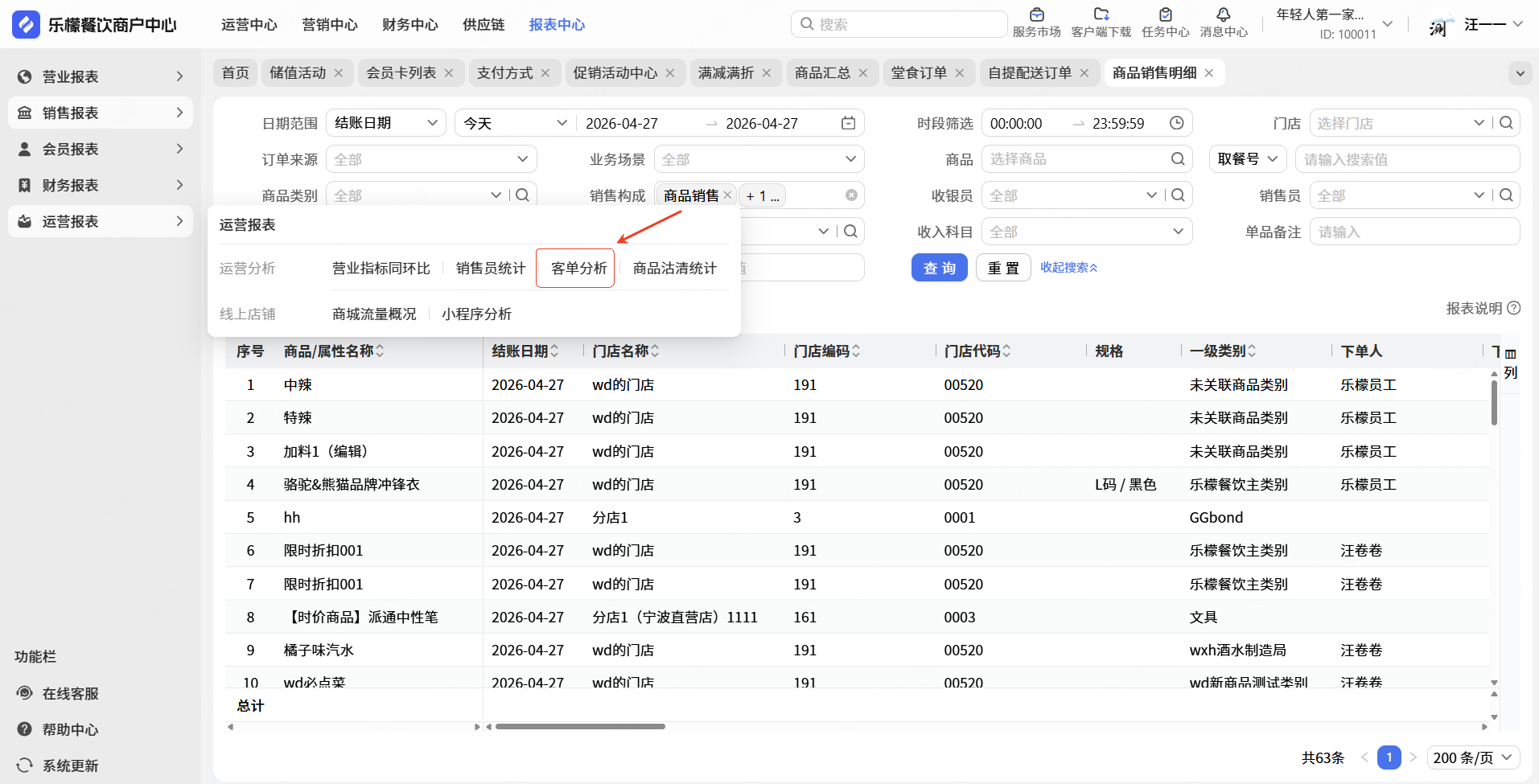Click the 查询 button
1539x784 pixels.
(939, 268)
